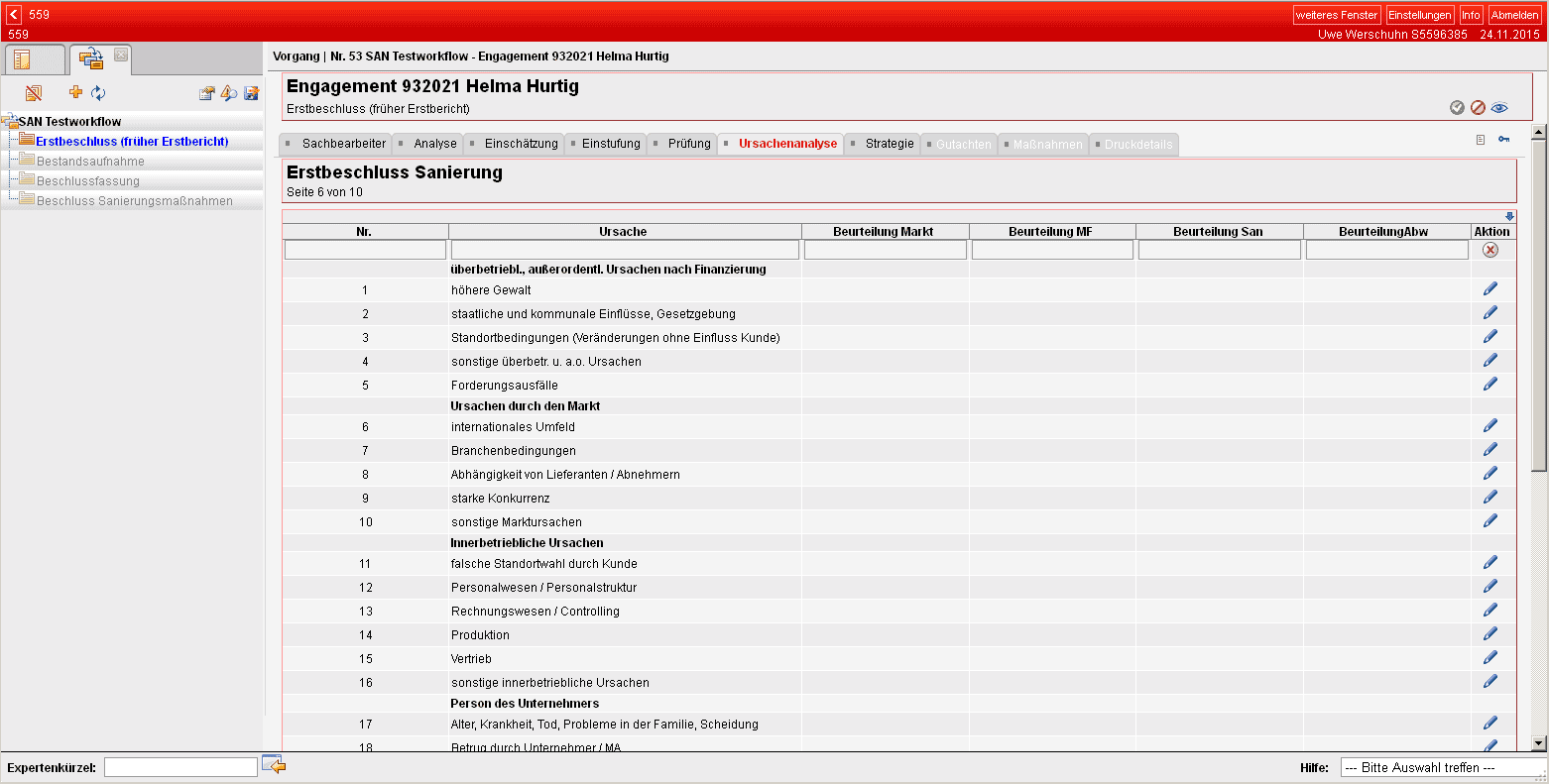Edit the Produktion row pencil

[1490, 633]
